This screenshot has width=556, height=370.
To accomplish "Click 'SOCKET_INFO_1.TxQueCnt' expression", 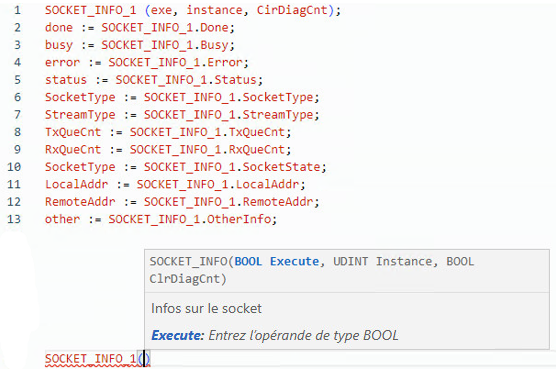I will [207, 132].
